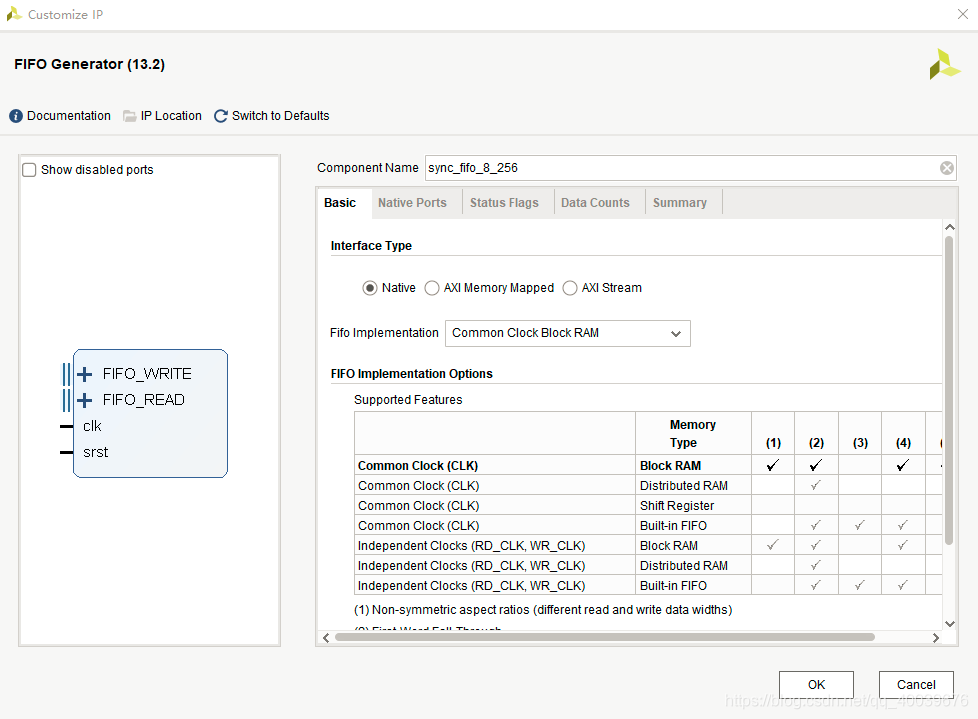Click the FIFO Implementation Options heading

click(412, 374)
